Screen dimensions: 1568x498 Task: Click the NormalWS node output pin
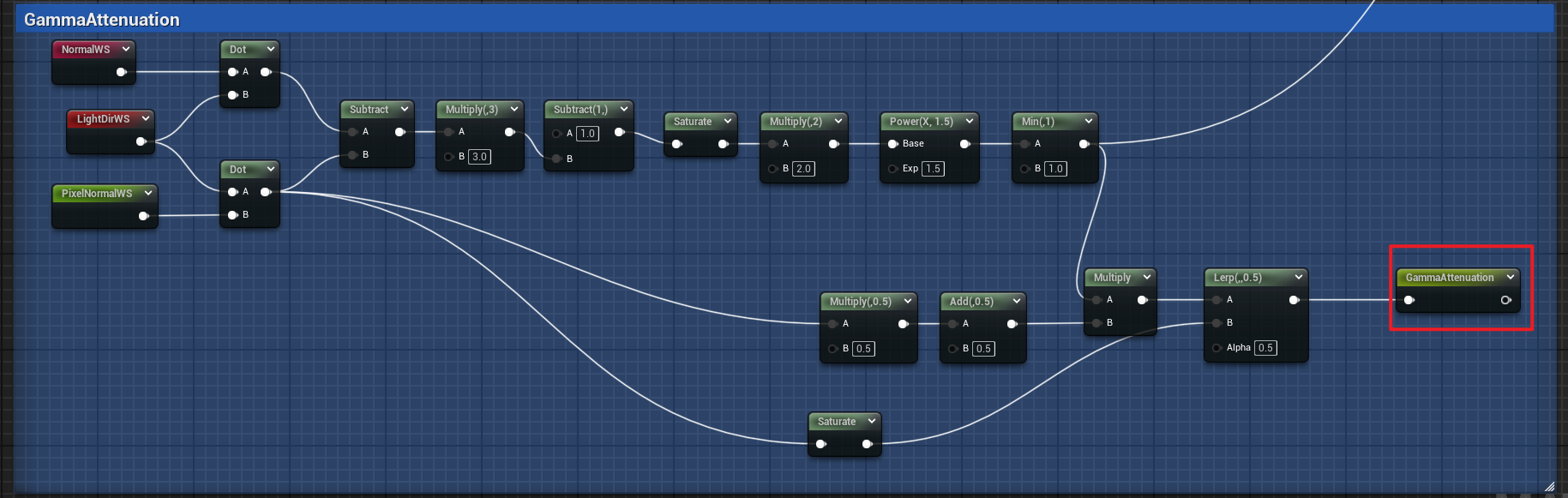(121, 72)
